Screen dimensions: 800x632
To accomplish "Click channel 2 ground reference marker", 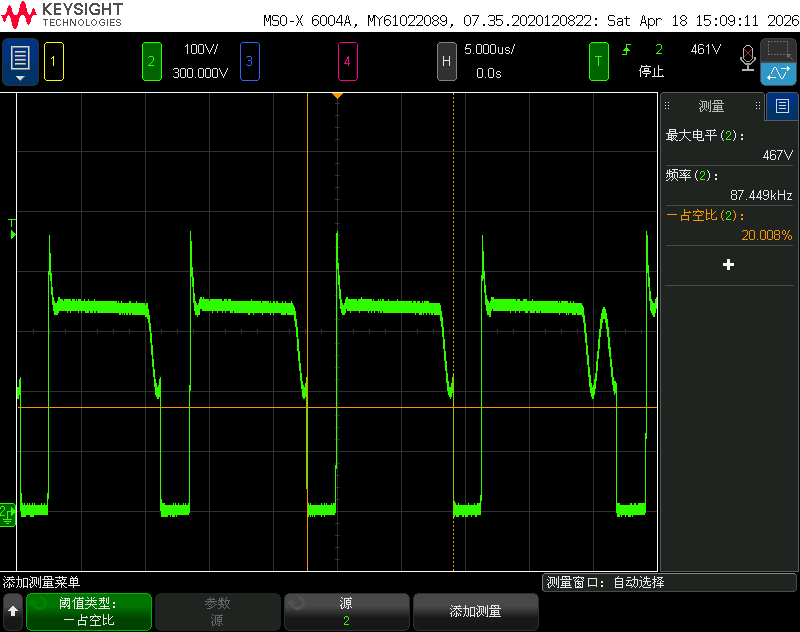I will tap(8, 515).
